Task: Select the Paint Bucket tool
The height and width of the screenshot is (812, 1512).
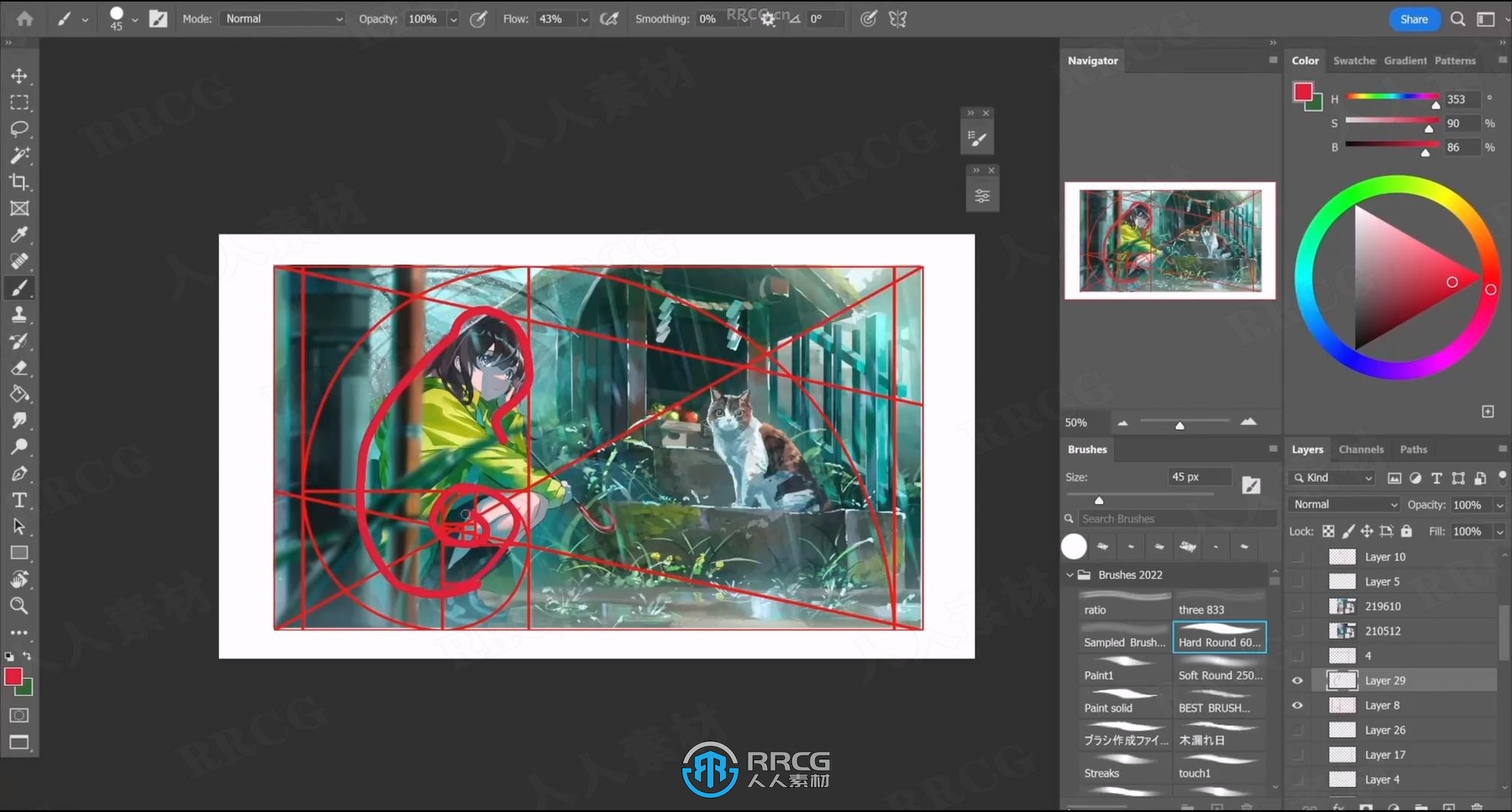Action: pyautogui.click(x=20, y=394)
